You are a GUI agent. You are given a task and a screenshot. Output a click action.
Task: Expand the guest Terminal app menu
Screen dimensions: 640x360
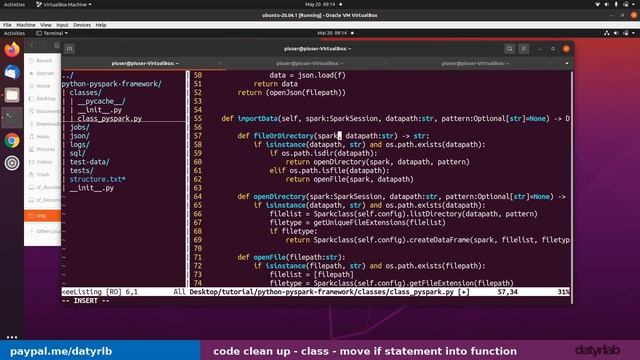[52, 33]
